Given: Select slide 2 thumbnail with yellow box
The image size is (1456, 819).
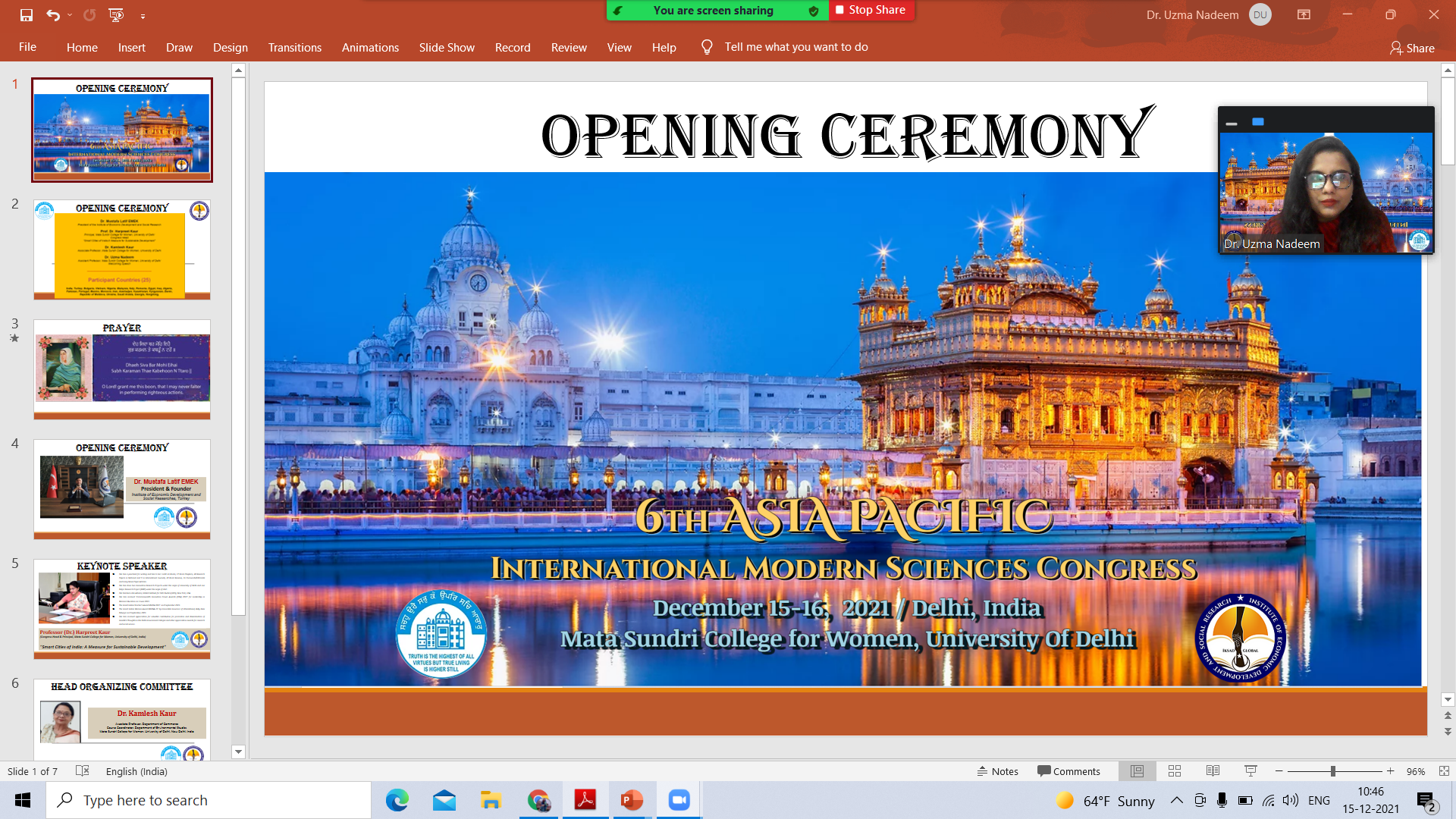Looking at the screenshot, I should click(x=122, y=249).
